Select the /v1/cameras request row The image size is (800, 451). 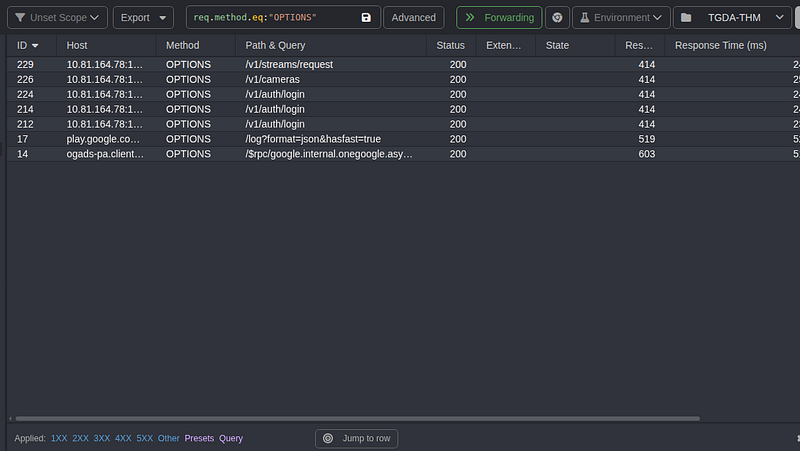(403, 79)
